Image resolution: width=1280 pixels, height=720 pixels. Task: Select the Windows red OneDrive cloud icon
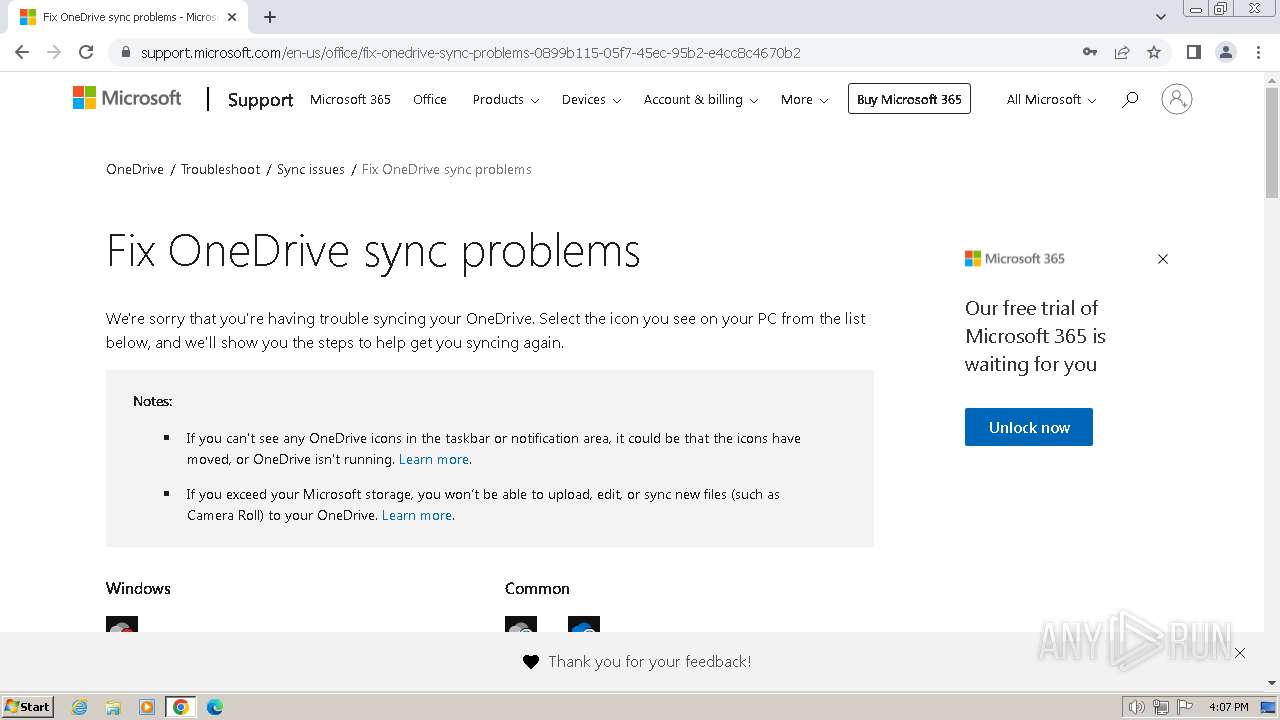point(122,624)
